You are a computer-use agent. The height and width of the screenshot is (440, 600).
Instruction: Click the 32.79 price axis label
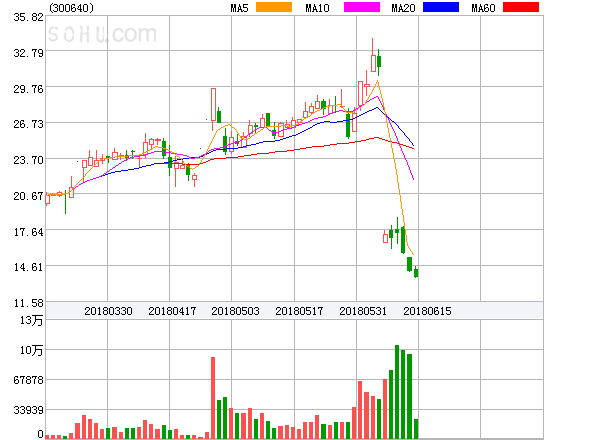click(28, 53)
